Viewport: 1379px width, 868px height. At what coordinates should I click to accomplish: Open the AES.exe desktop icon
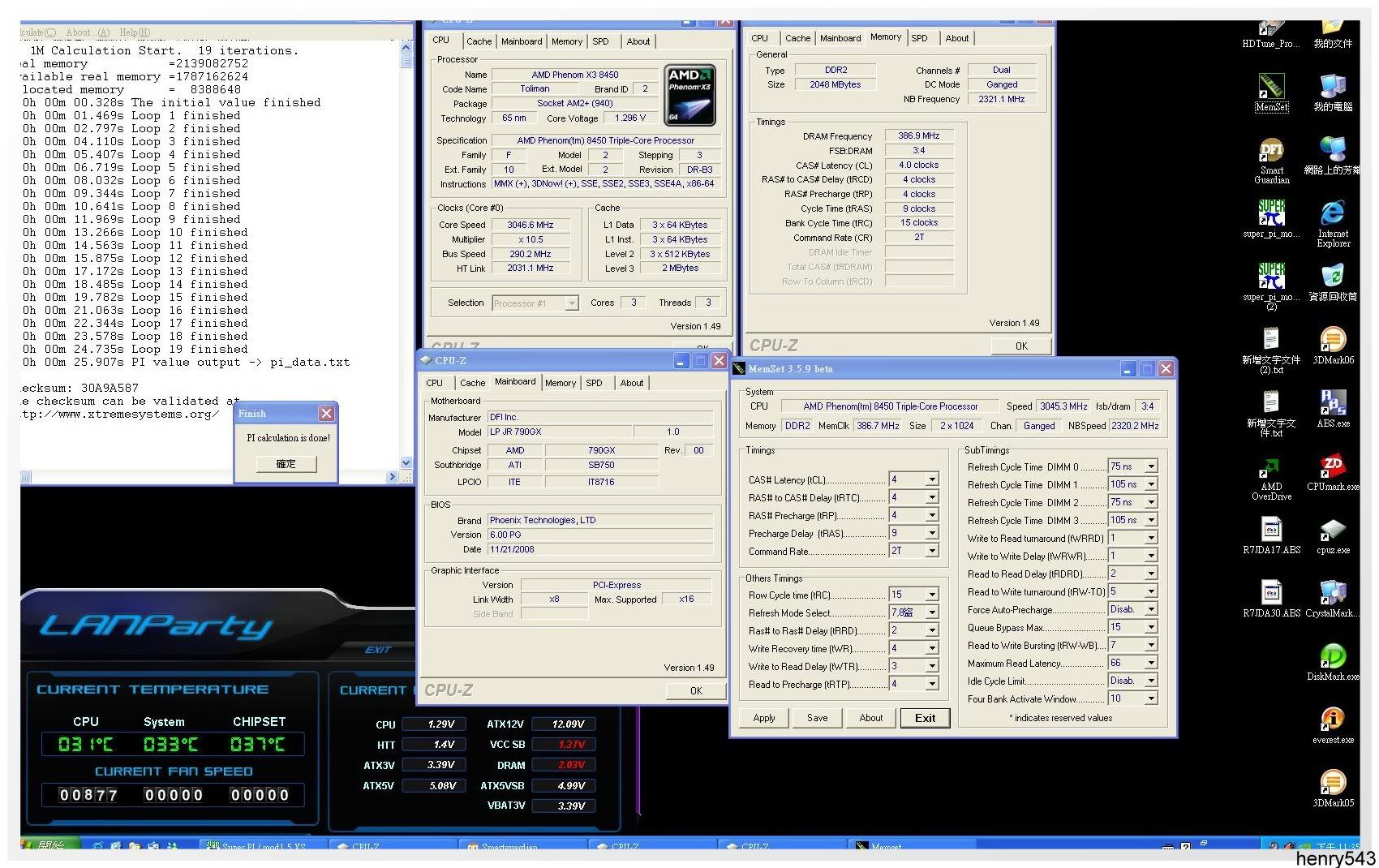pyautogui.click(x=1333, y=408)
